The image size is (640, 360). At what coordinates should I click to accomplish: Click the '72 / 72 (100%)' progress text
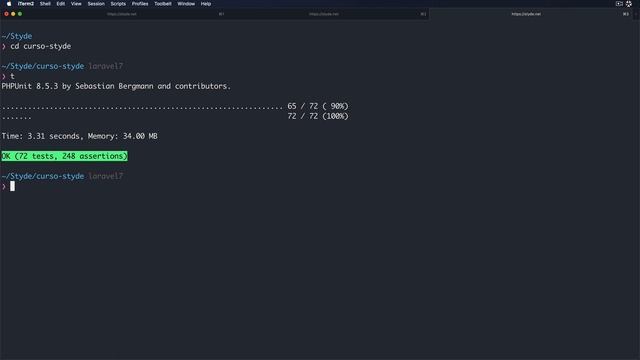[318, 116]
